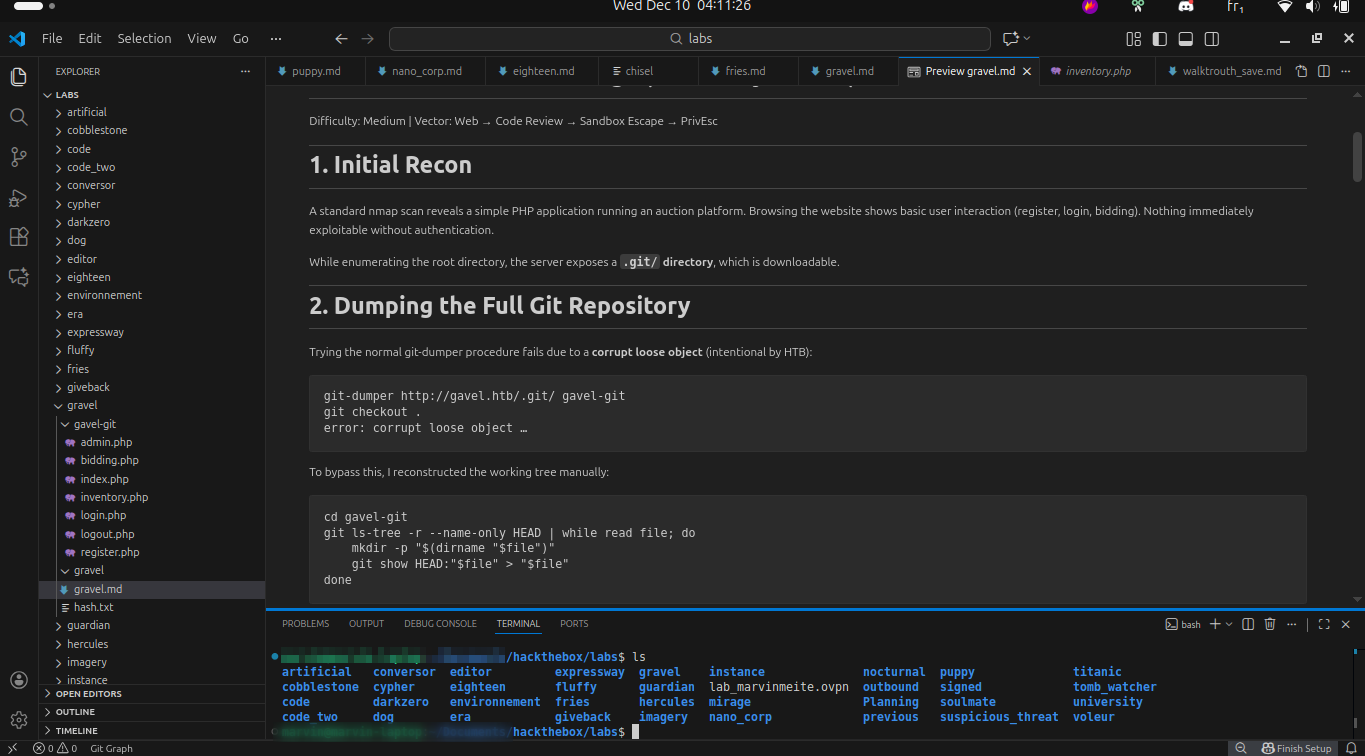This screenshot has width=1365, height=756.
Task: Kill the terminal with trash icon
Action: click(1270, 624)
